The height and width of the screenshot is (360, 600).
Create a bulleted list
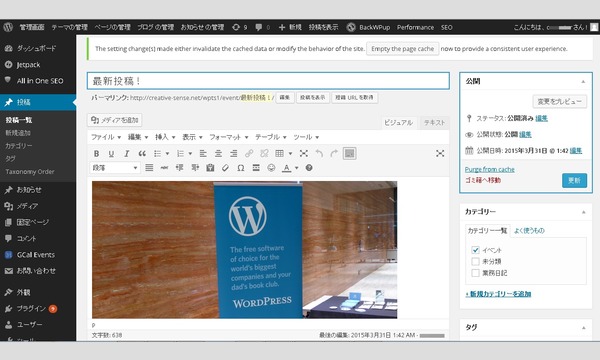point(157,153)
